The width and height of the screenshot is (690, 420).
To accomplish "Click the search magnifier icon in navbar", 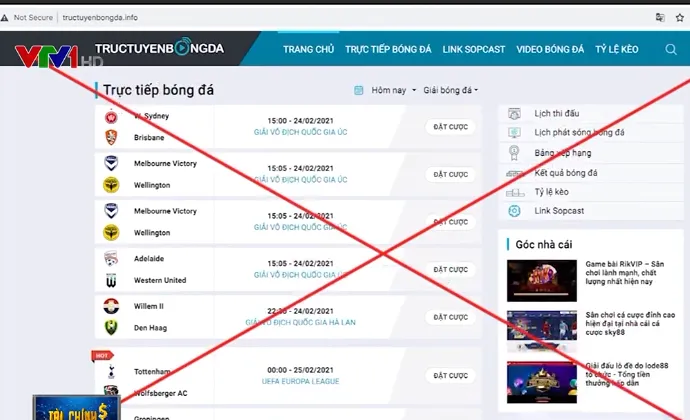I will tap(671, 49).
